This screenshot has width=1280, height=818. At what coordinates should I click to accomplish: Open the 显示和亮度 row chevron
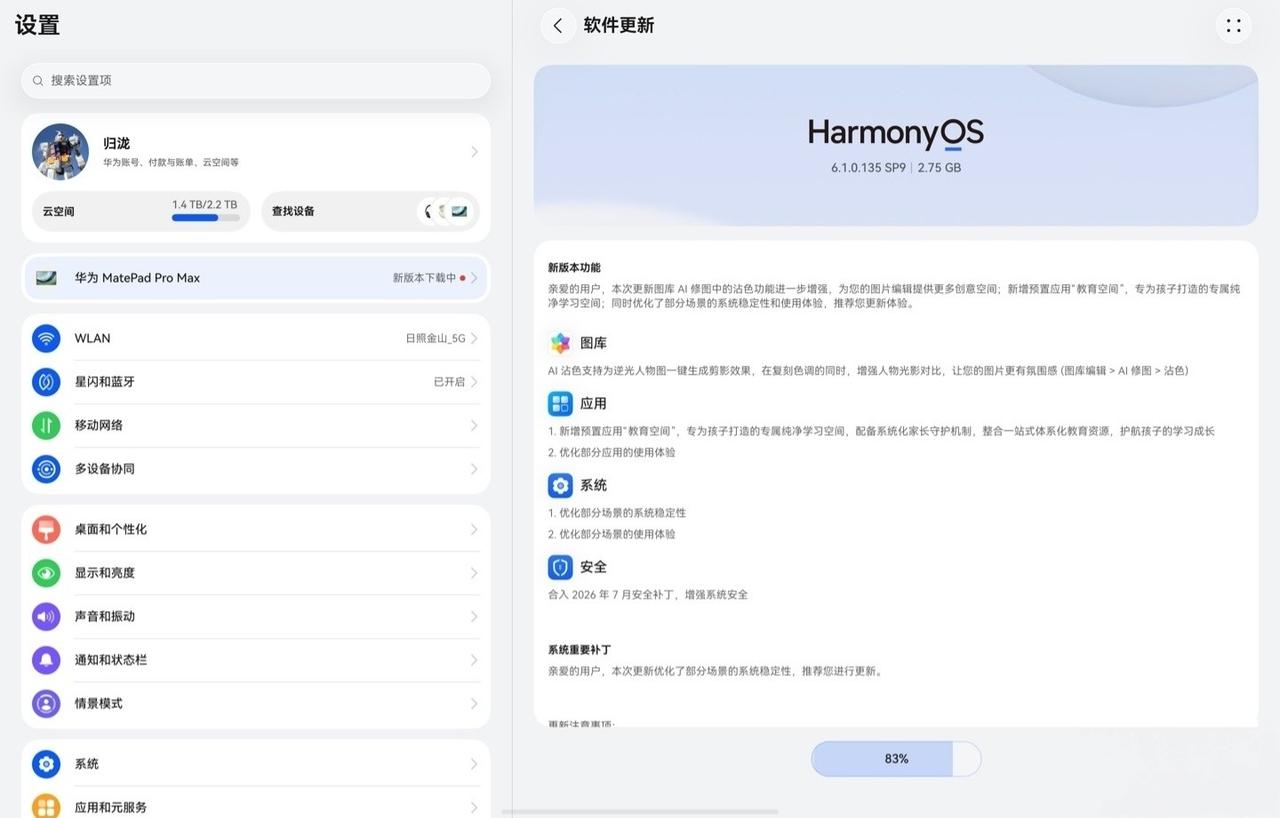474,573
